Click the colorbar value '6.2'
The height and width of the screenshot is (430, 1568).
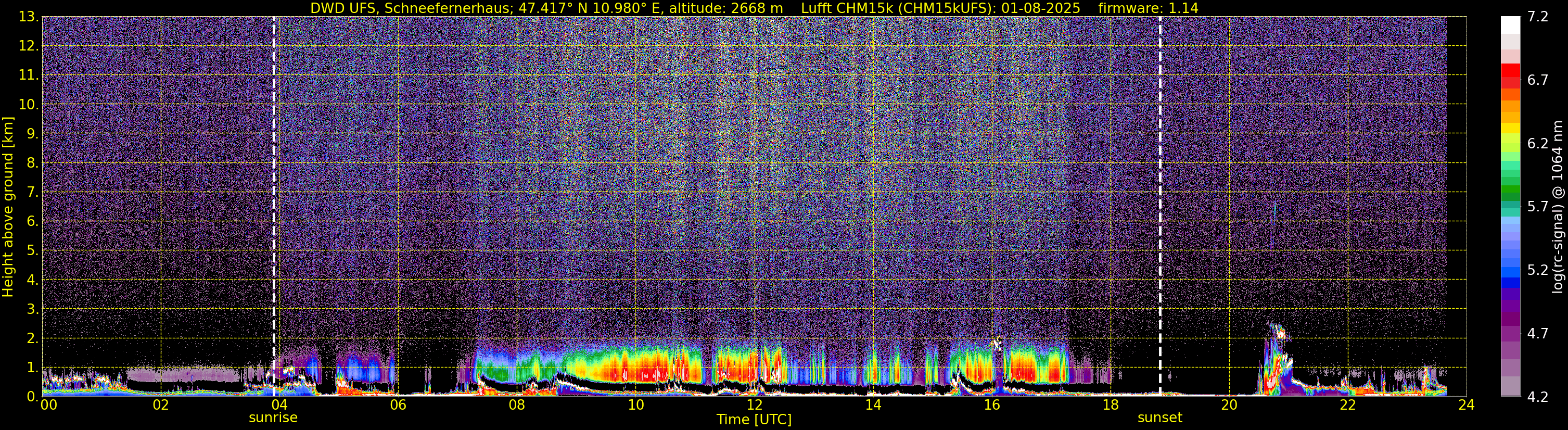[1538, 144]
